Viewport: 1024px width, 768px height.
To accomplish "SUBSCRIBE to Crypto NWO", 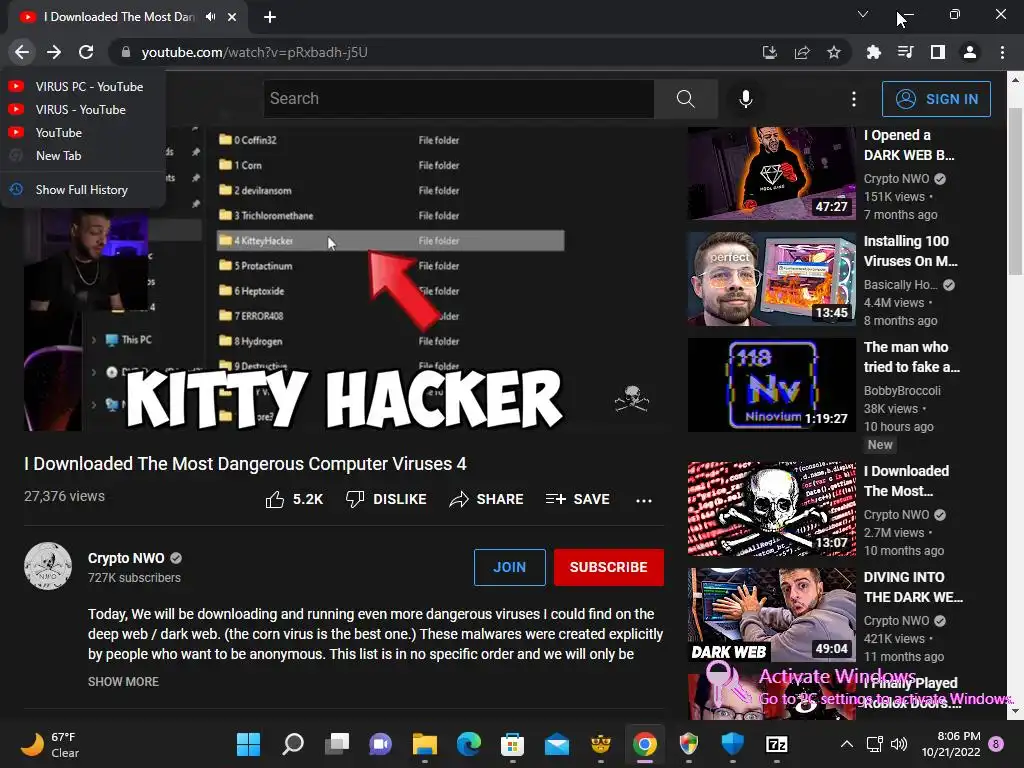I will [x=609, y=567].
